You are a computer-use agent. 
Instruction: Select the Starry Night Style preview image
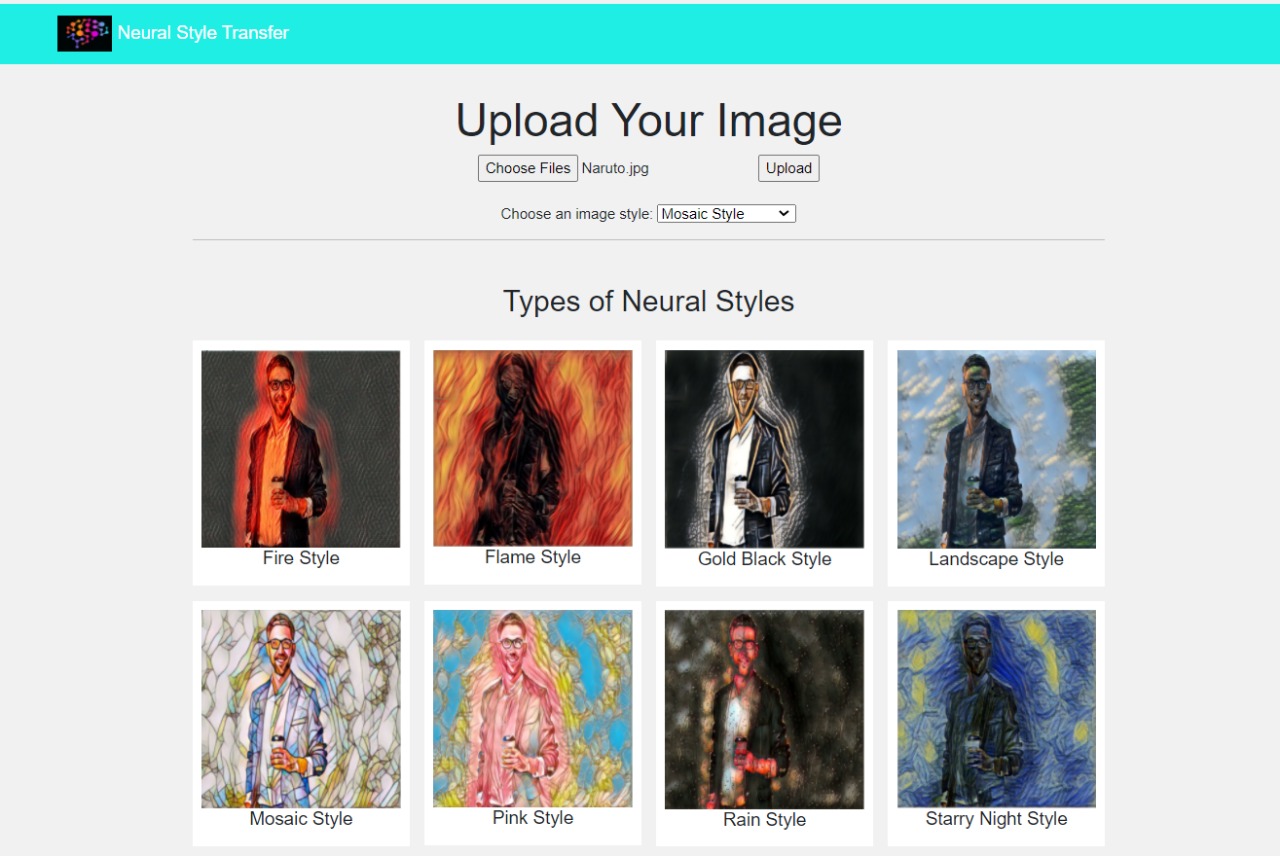[x=995, y=708]
